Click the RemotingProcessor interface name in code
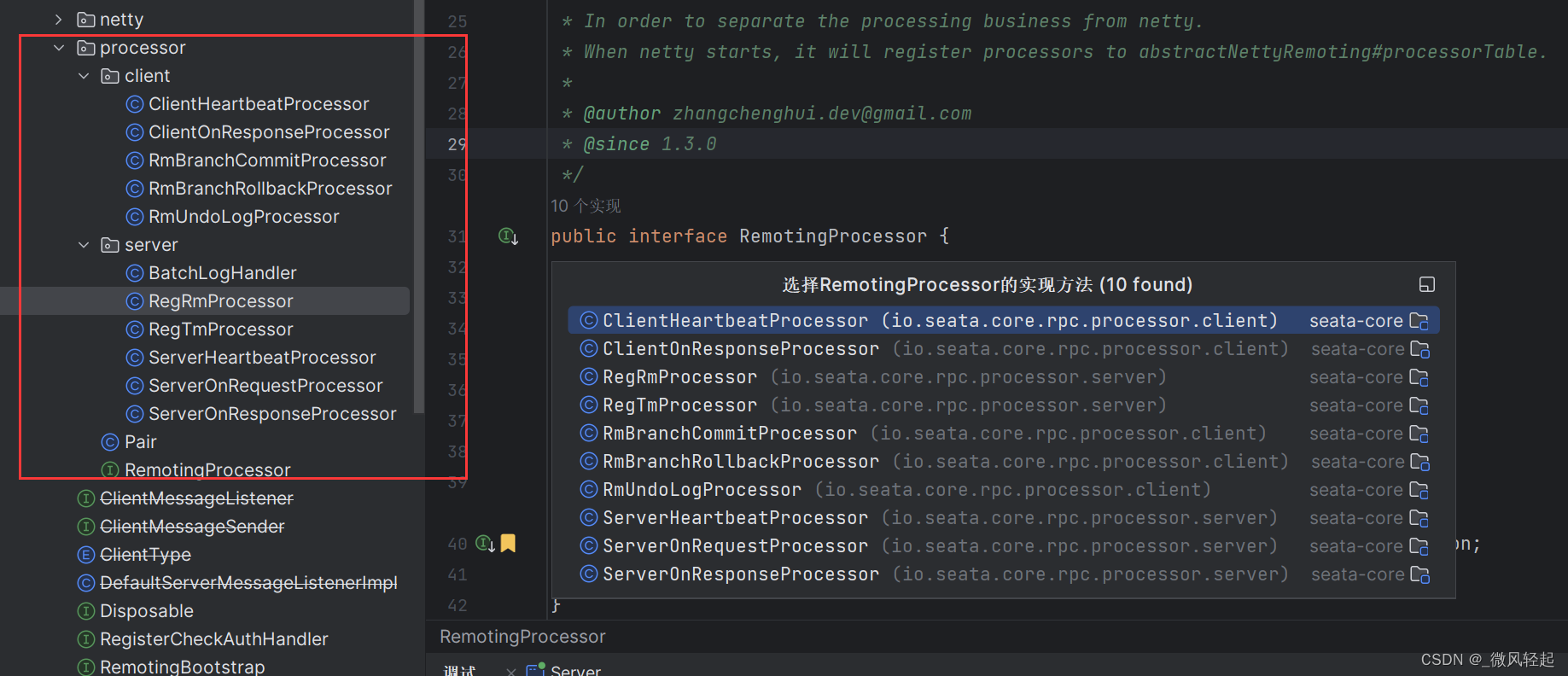This screenshot has width=1568, height=676. pyautogui.click(x=832, y=236)
